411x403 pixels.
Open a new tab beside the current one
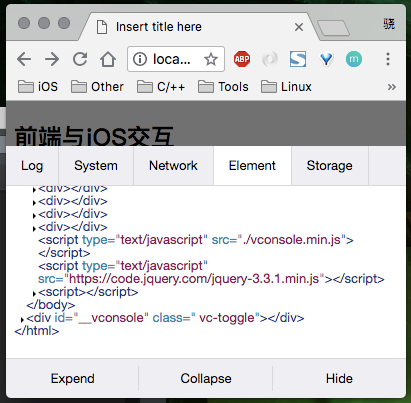tap(333, 28)
